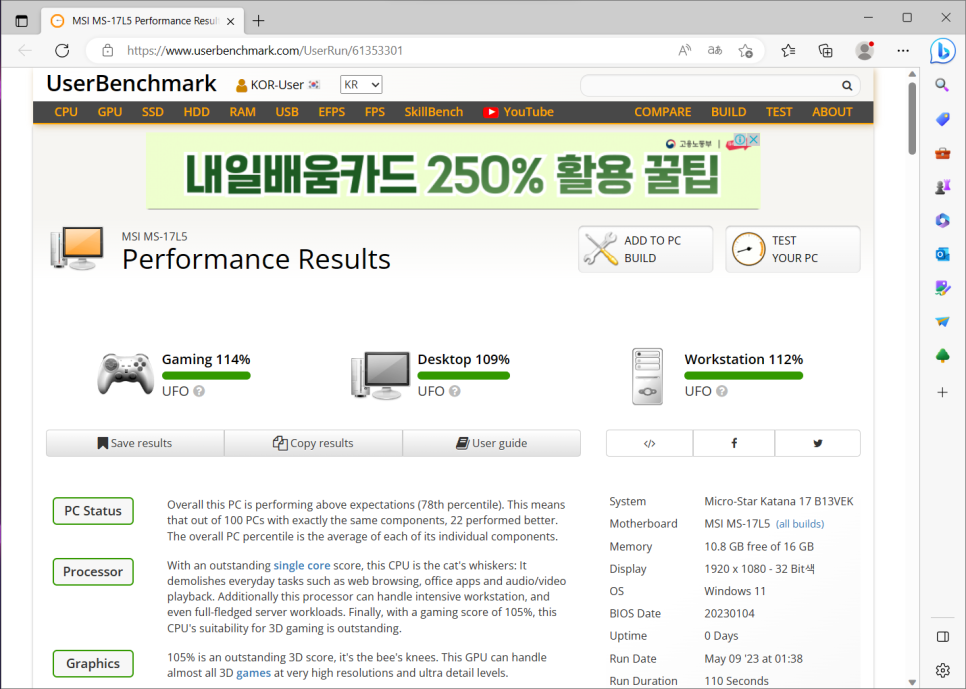
Task: Follow the single core link
Action: coord(302,565)
